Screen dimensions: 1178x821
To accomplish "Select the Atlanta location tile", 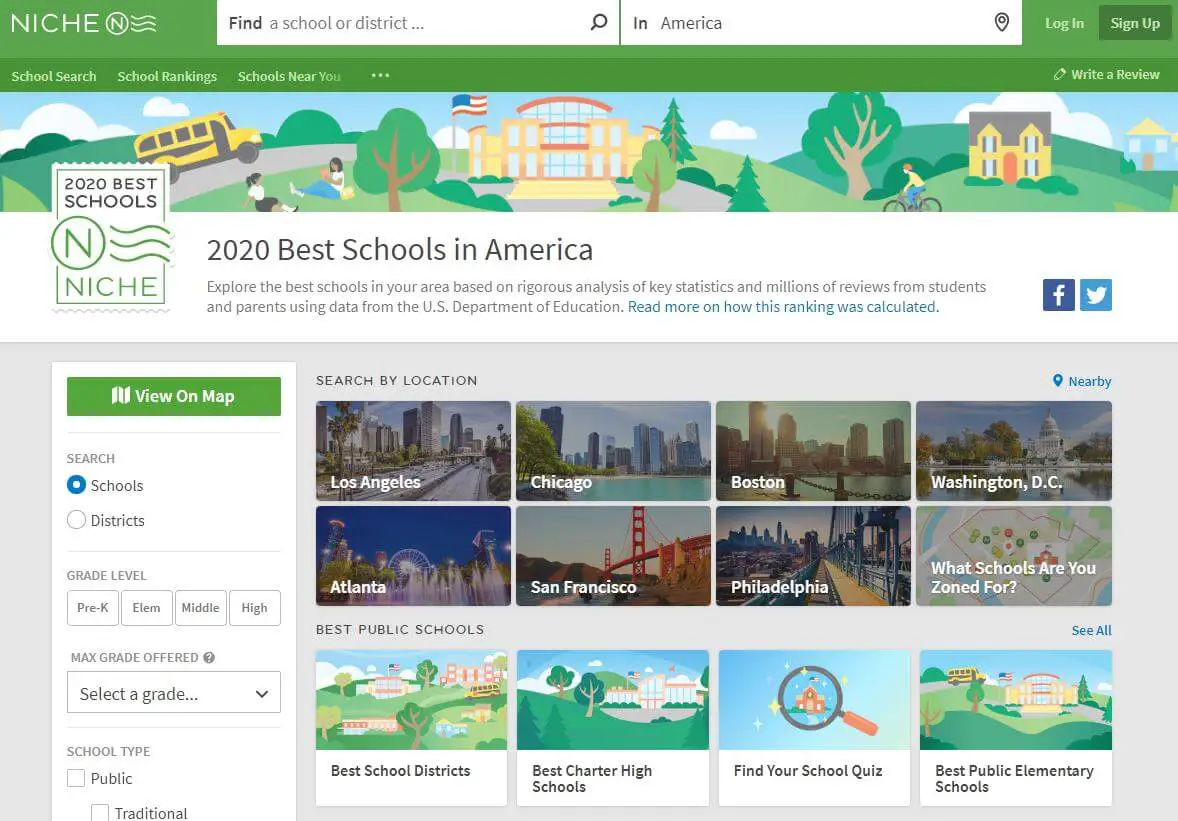I will 413,556.
